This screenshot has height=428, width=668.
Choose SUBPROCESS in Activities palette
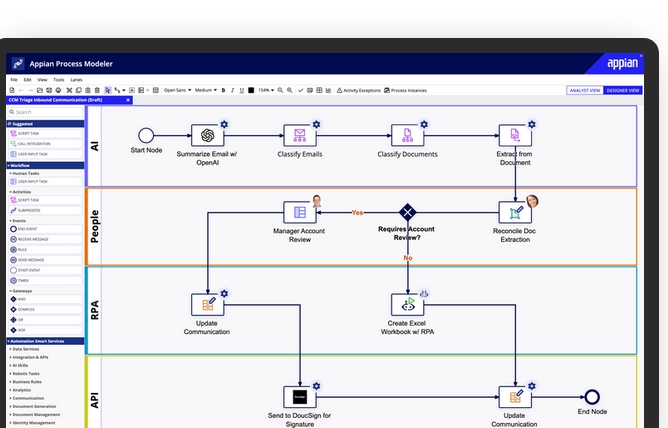click(x=45, y=210)
